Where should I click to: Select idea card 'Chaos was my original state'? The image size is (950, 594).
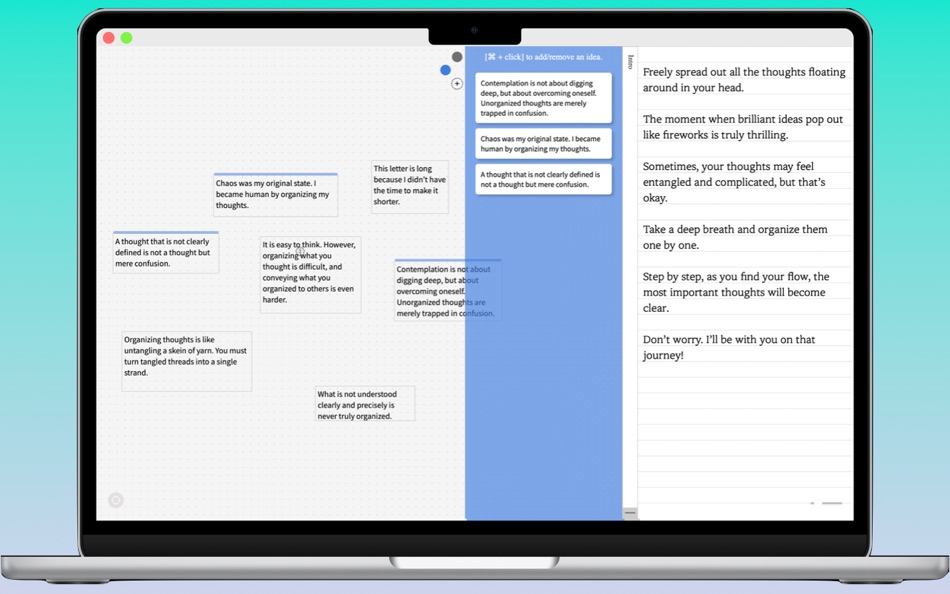pyautogui.click(x=543, y=142)
